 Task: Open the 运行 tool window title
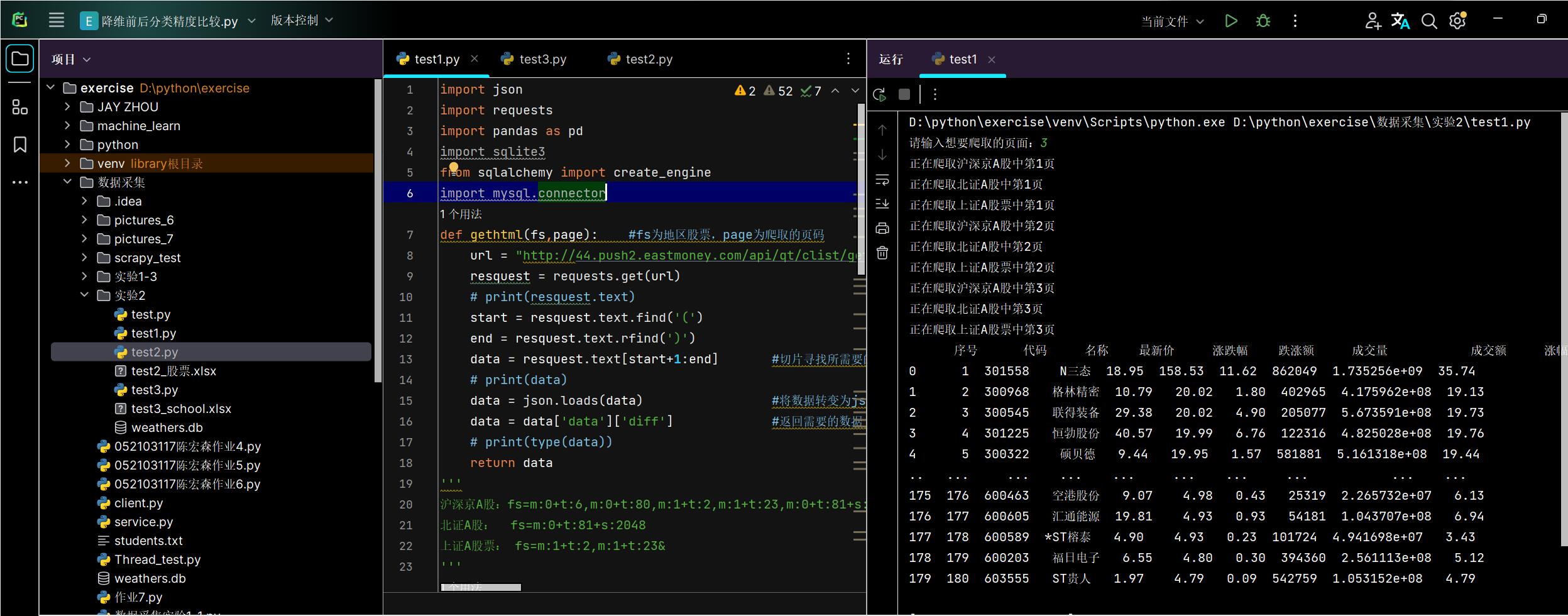(x=891, y=59)
